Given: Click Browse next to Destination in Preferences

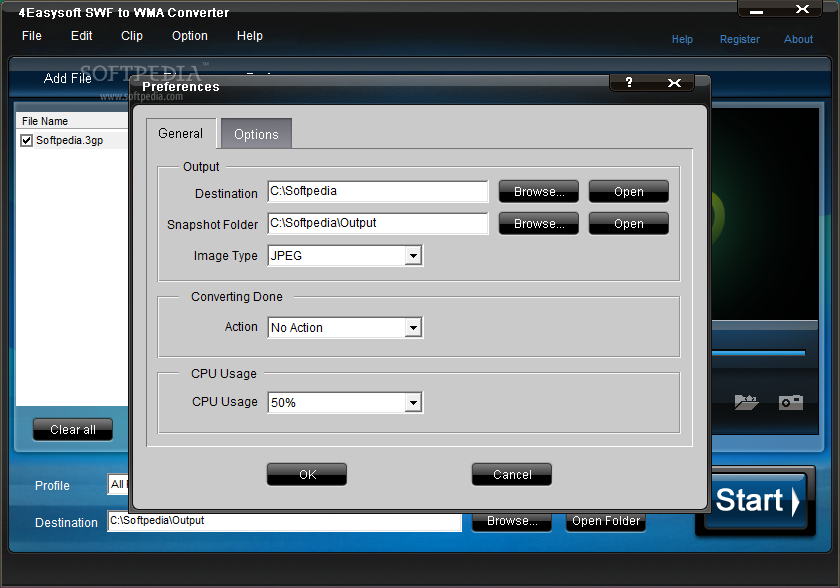Looking at the screenshot, I should 539,191.
